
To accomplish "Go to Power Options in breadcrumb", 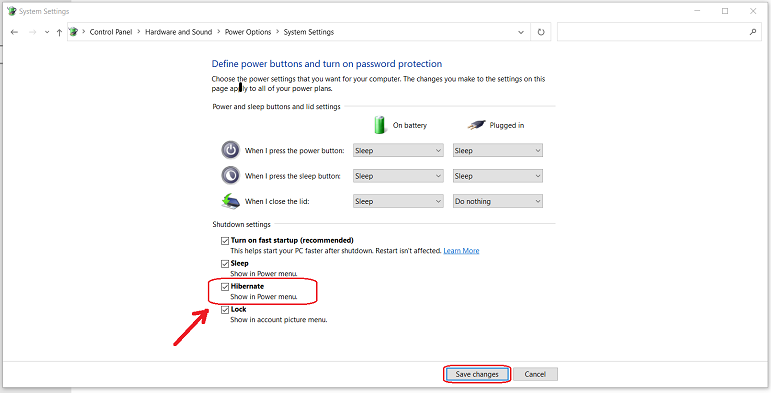I will 248,32.
